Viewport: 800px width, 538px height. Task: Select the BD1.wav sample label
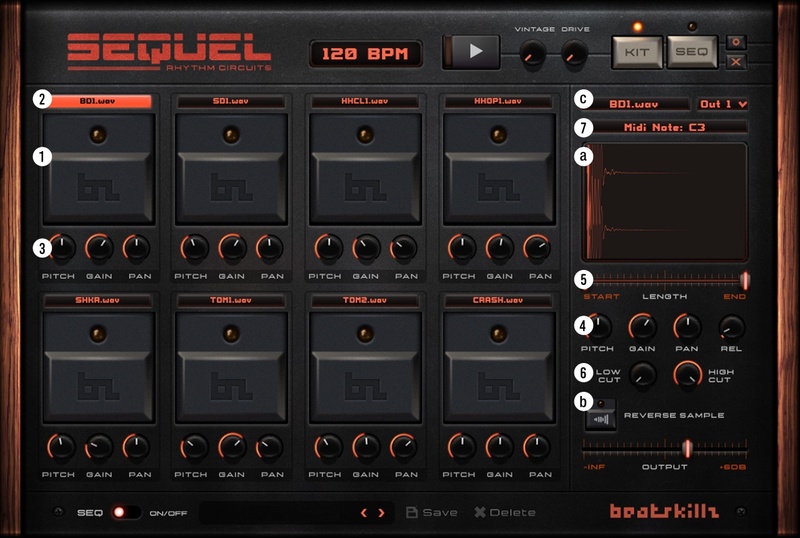(x=97, y=101)
